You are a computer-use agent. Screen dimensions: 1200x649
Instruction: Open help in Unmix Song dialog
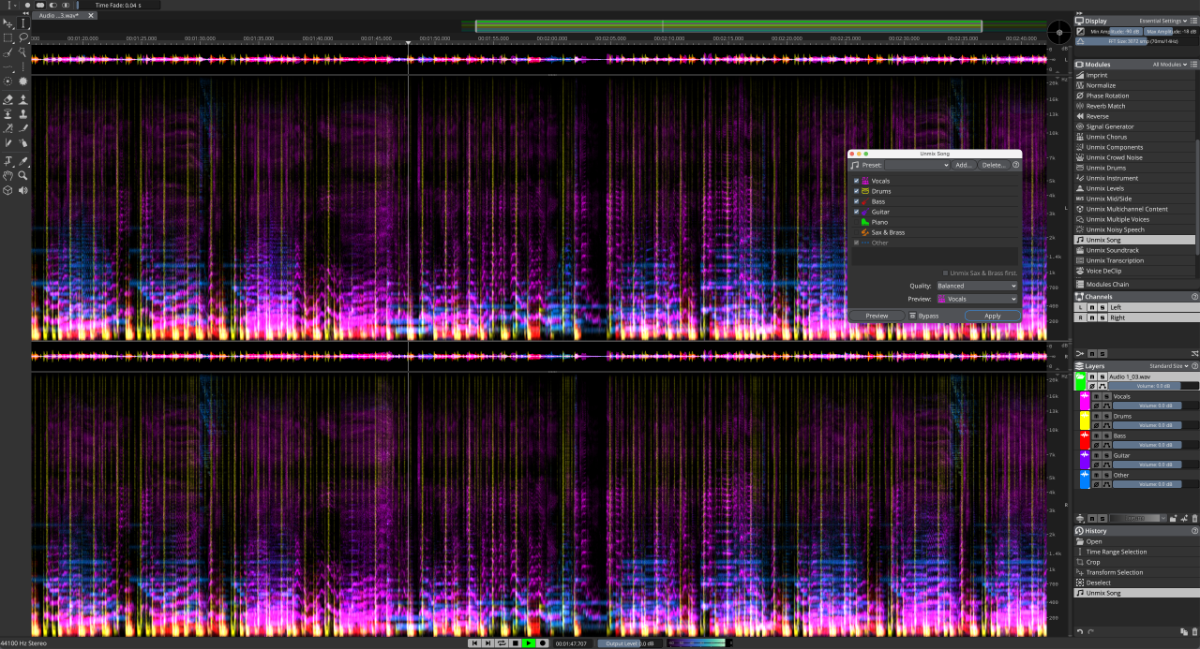pyautogui.click(x=1016, y=165)
